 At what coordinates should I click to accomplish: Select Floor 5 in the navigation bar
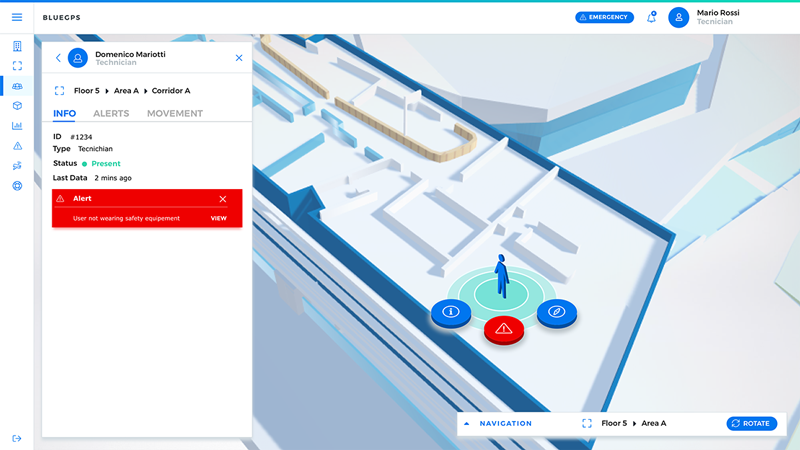pyautogui.click(x=614, y=423)
